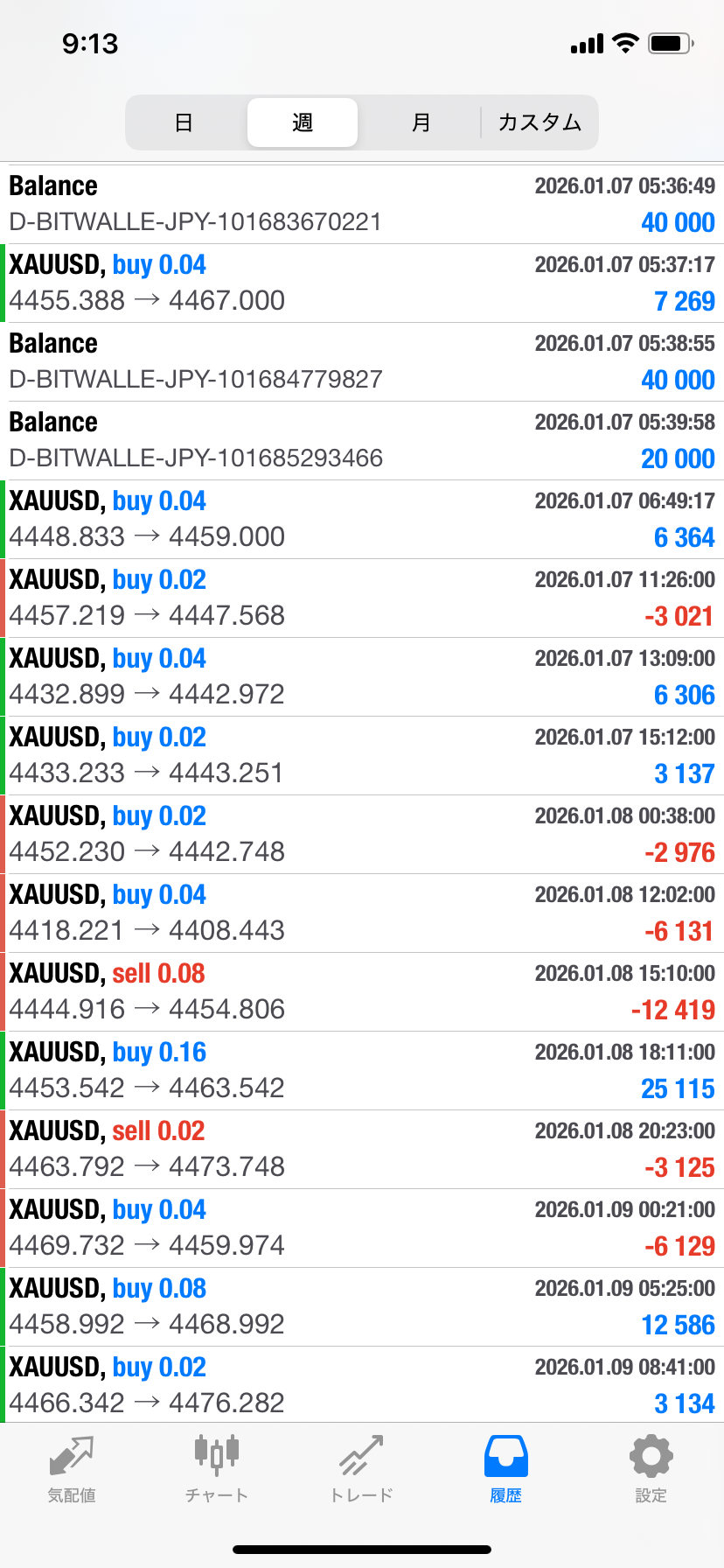This screenshot has height=1568, width=724.
Task: Select the 週 (week) period segment
Action: (x=303, y=122)
